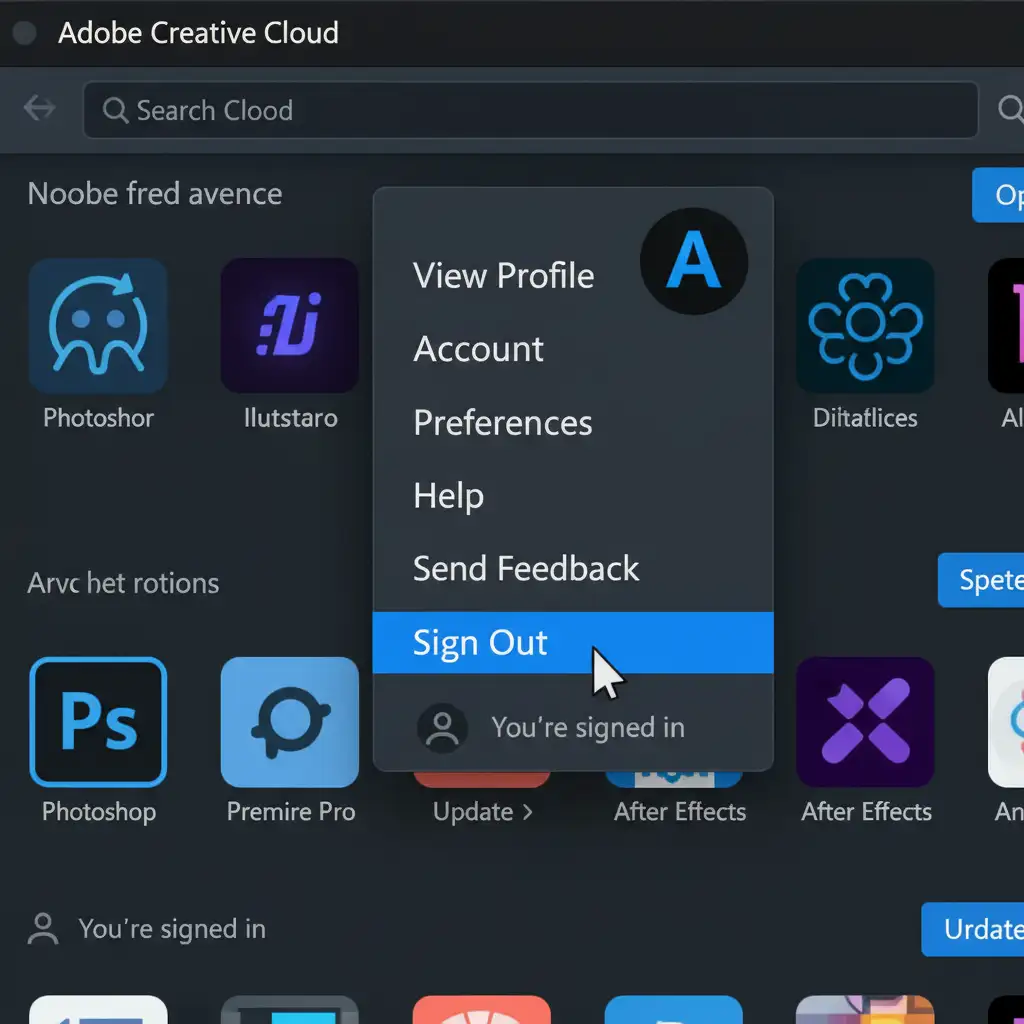Open the Photoshop Ps app icon
Image resolution: width=1024 pixels, height=1024 pixels.
(x=98, y=722)
